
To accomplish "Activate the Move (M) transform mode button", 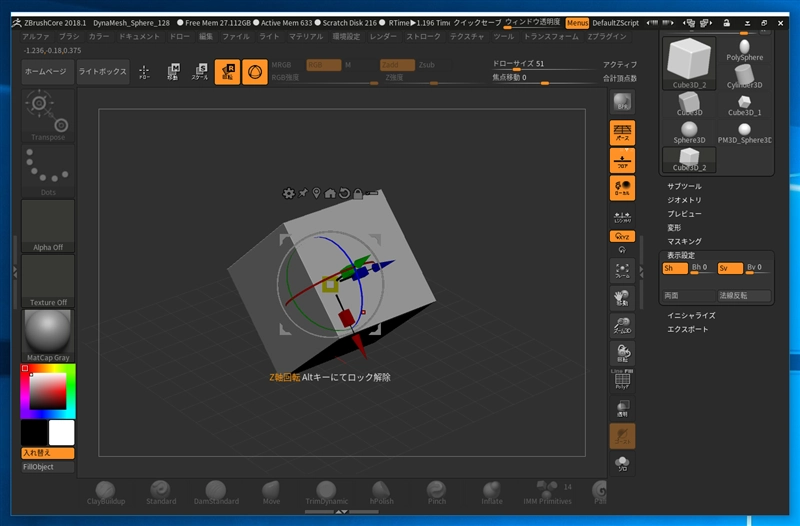I will coord(173,72).
